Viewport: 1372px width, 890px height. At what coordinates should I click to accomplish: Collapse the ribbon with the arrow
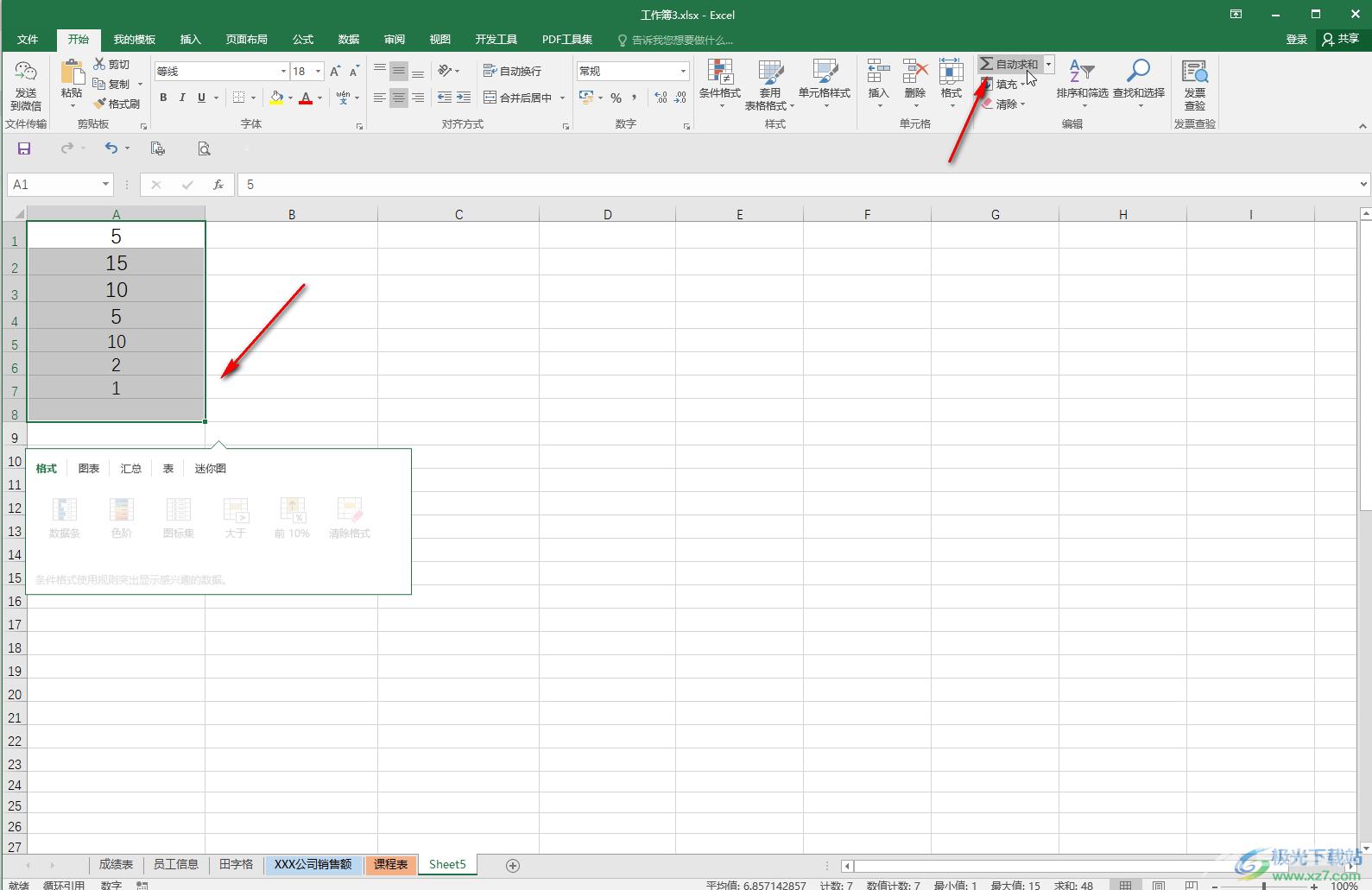click(1363, 126)
